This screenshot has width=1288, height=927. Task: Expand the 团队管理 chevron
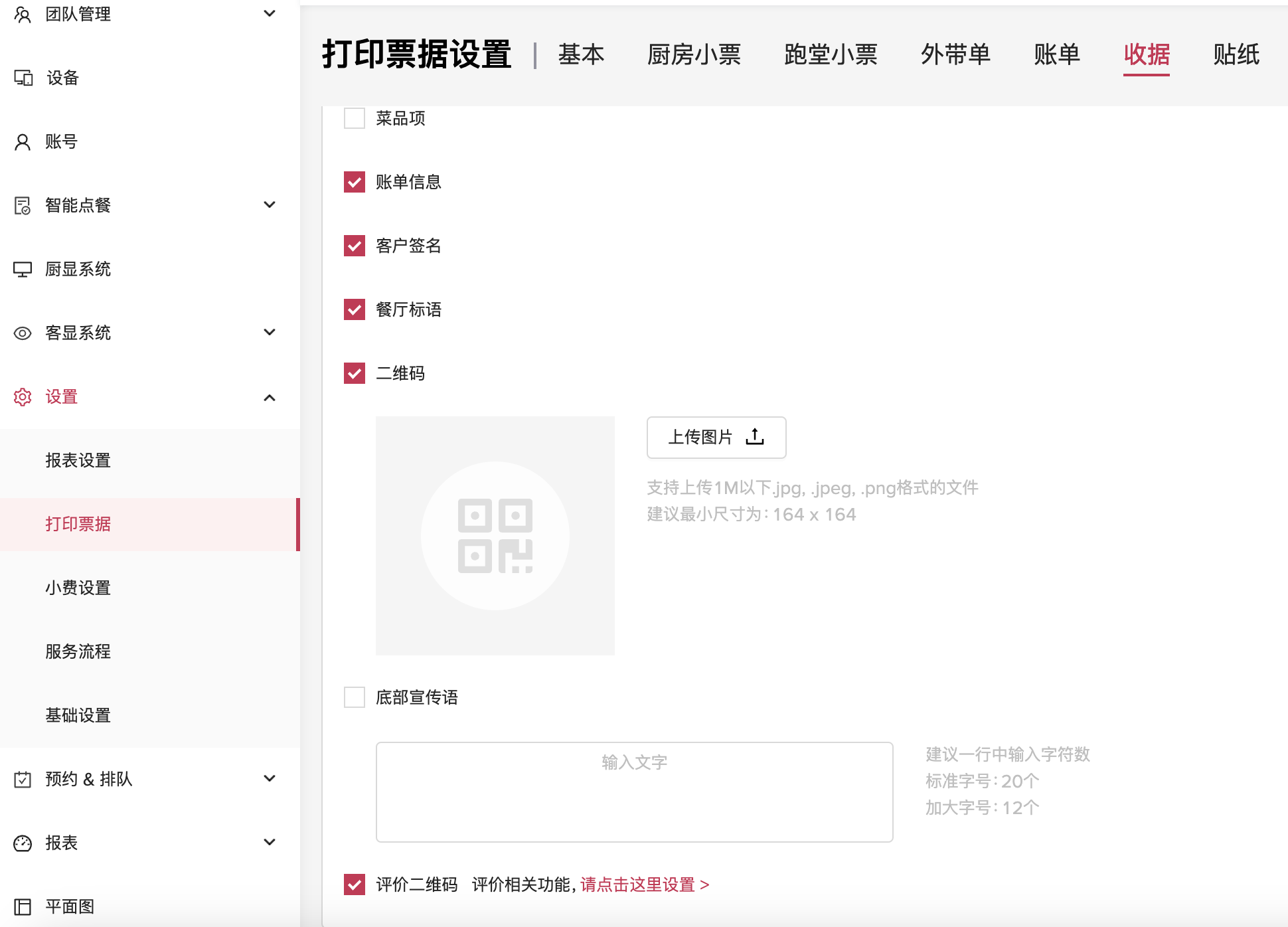pos(270,14)
